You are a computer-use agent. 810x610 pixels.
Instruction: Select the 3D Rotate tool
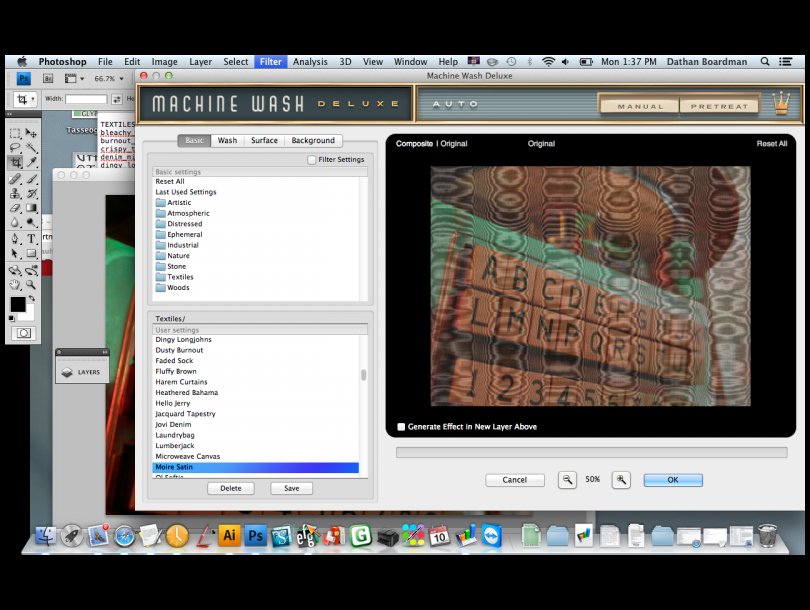(15, 270)
